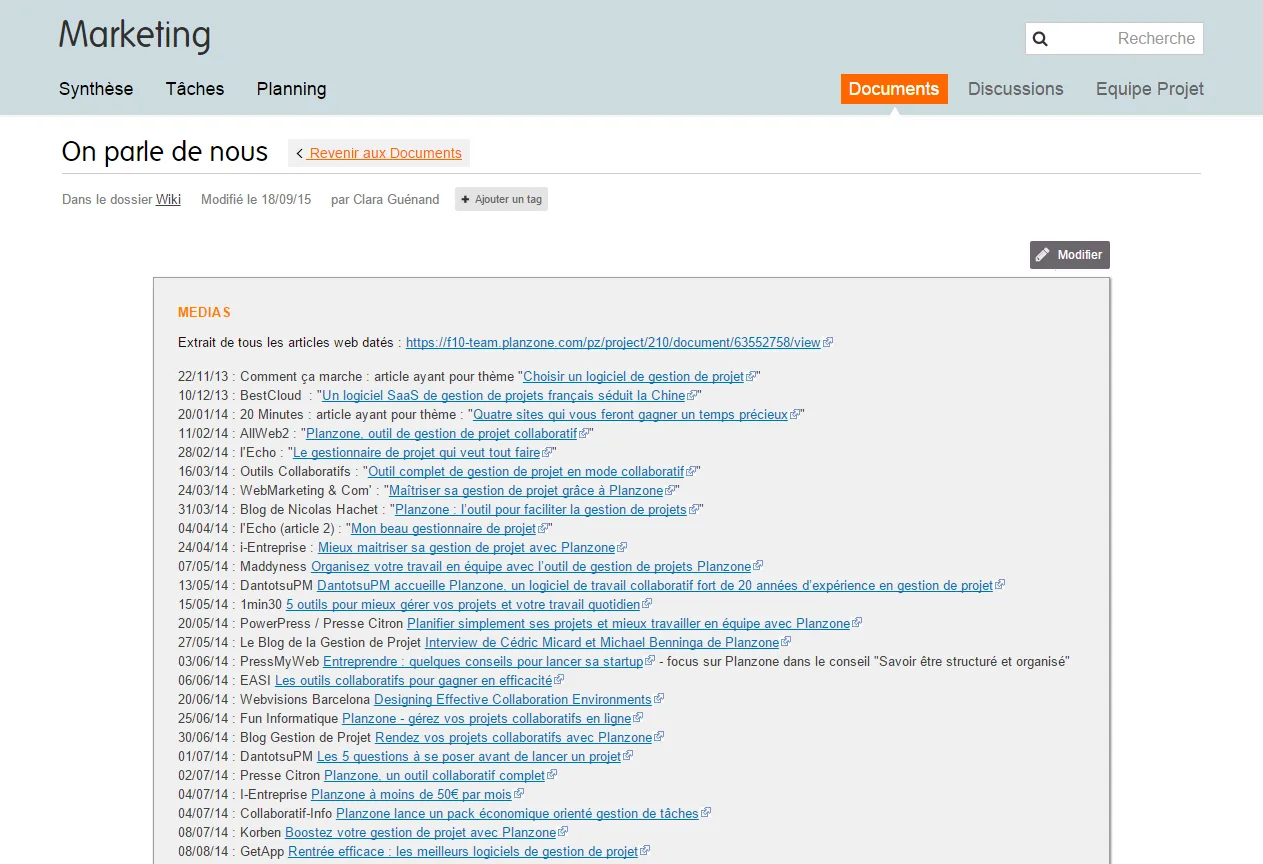Click the search magnifier icon
The height and width of the screenshot is (864, 1263).
click(x=1040, y=39)
